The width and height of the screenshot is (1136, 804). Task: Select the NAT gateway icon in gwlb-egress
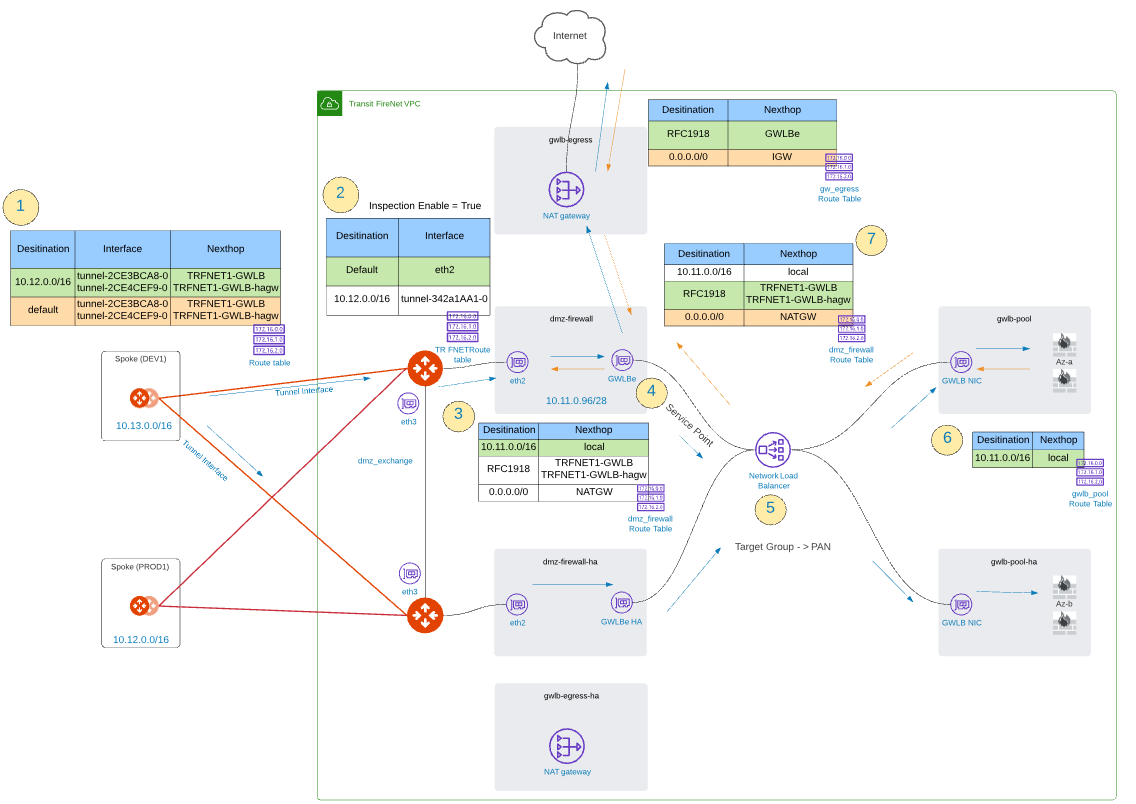566,189
